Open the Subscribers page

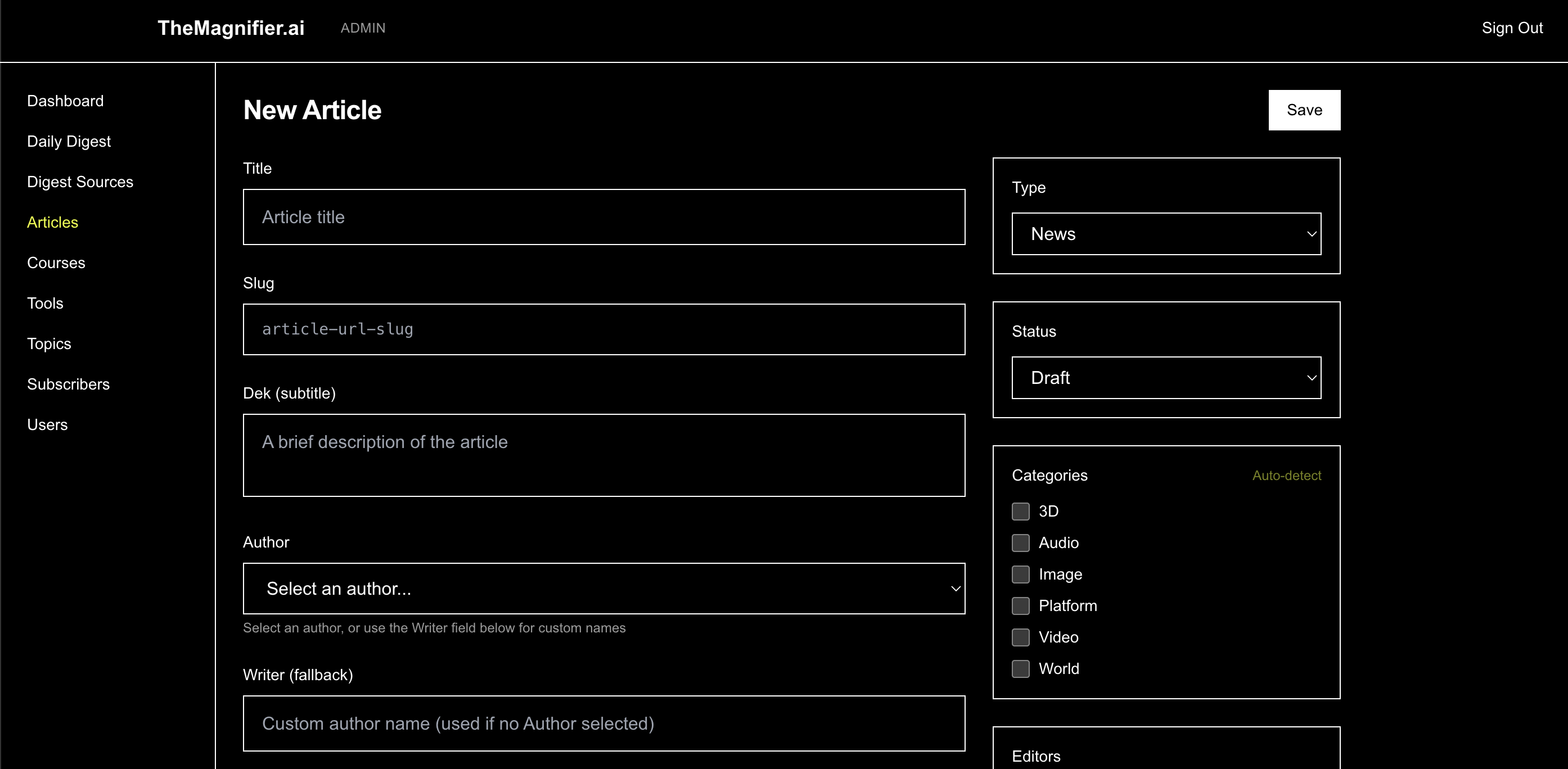[68, 384]
